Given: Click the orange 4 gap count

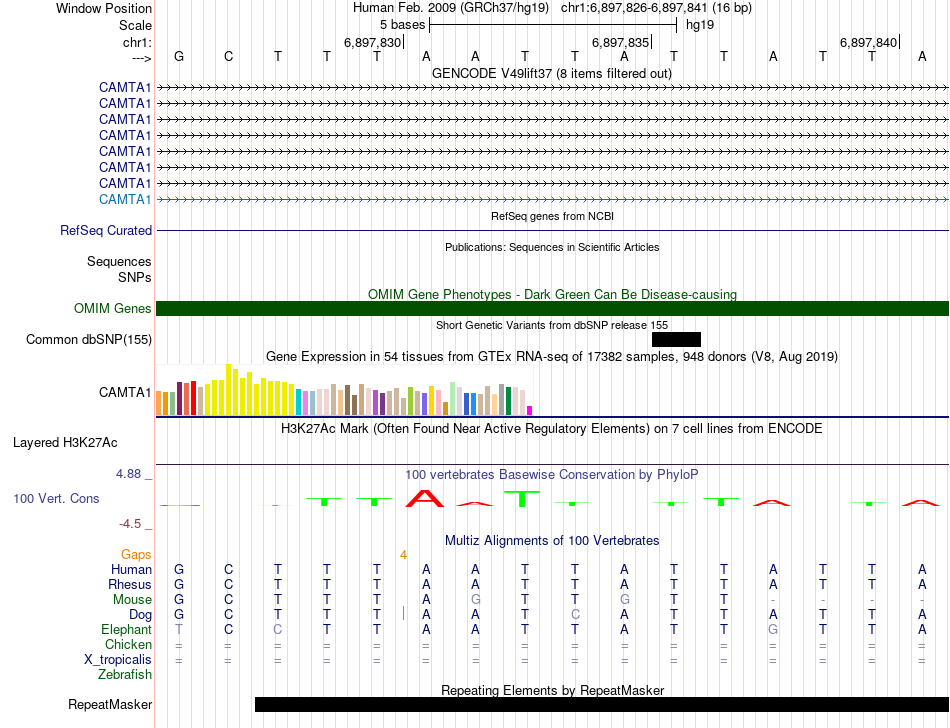Looking at the screenshot, I should [403, 555].
